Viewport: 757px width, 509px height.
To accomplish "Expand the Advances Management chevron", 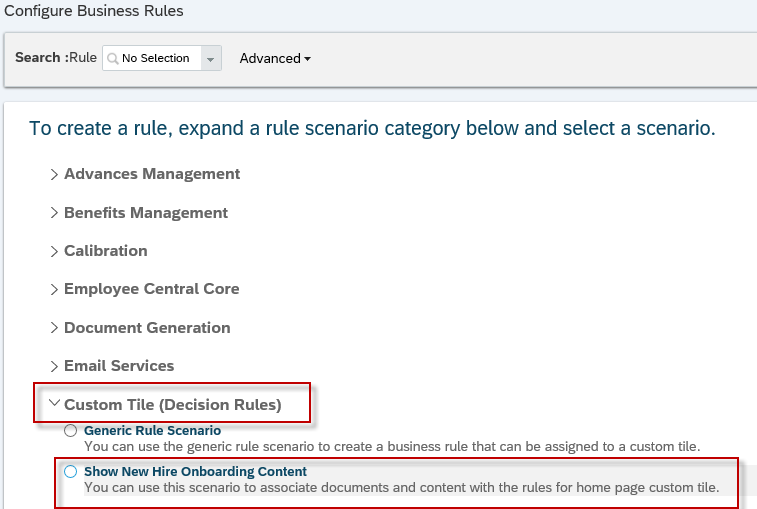I will pos(54,174).
